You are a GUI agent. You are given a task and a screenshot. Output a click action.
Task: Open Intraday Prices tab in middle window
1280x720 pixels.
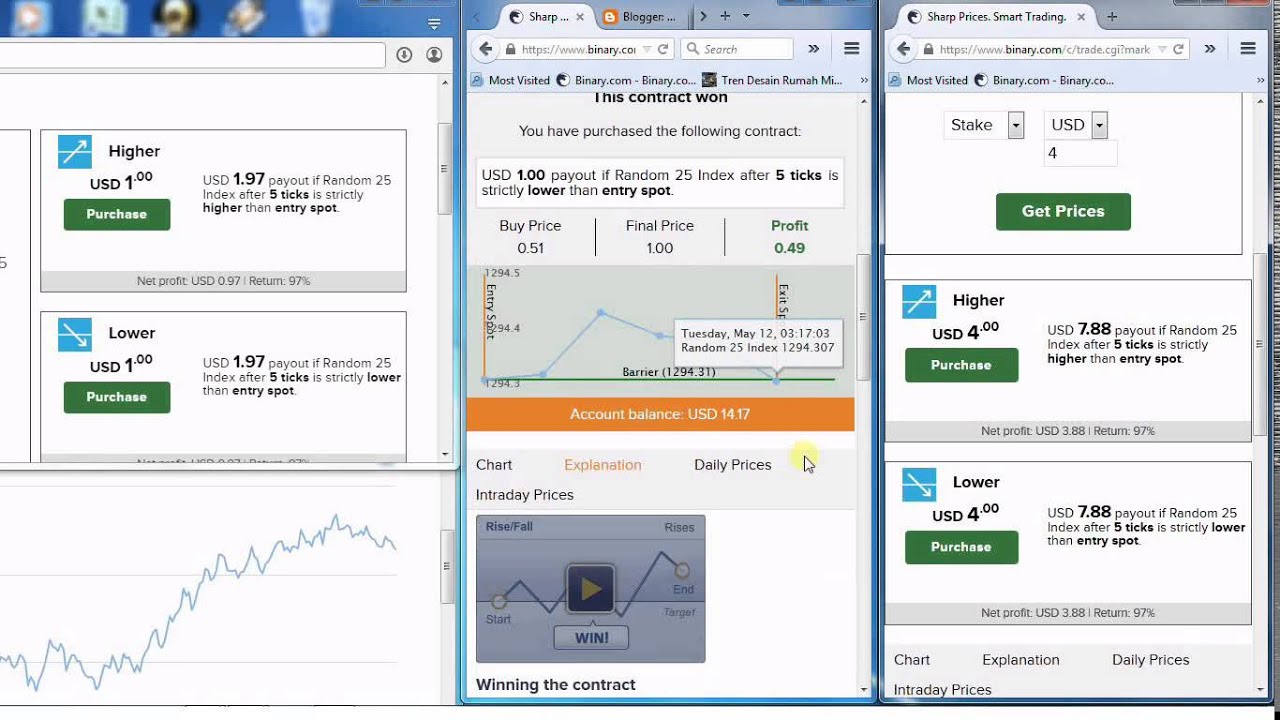tap(525, 495)
